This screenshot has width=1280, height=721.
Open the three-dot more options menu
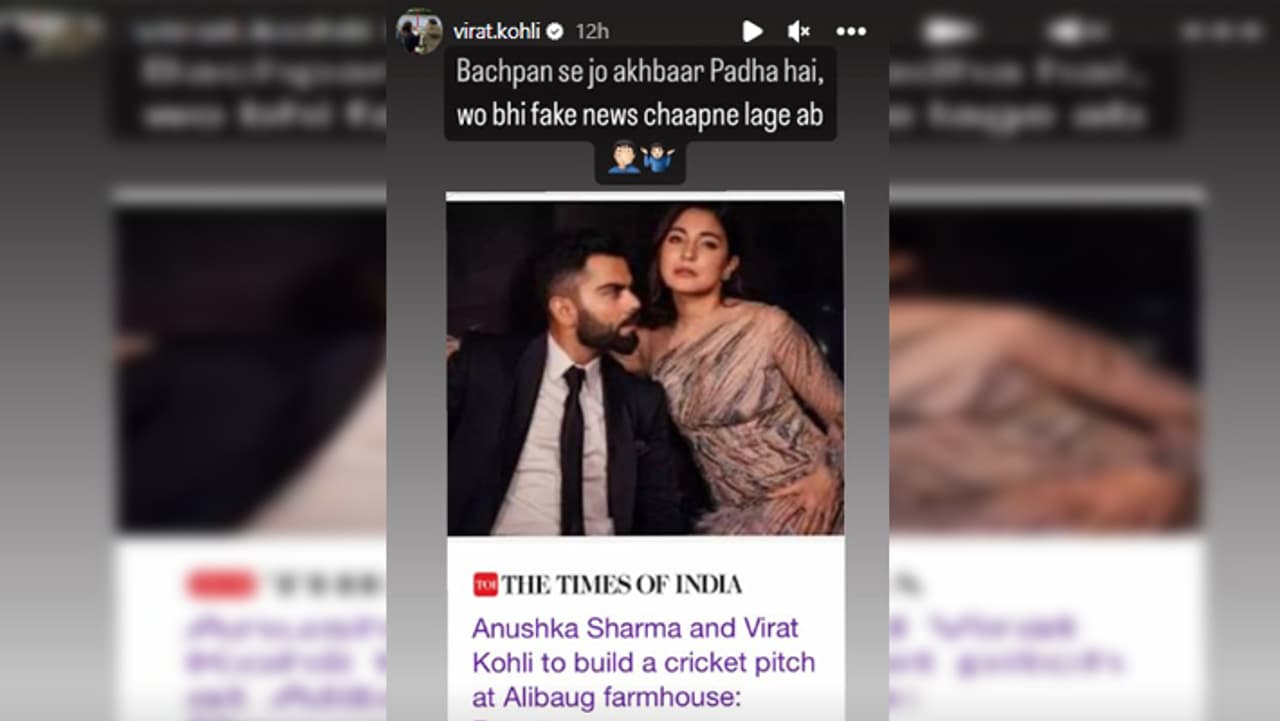(851, 32)
